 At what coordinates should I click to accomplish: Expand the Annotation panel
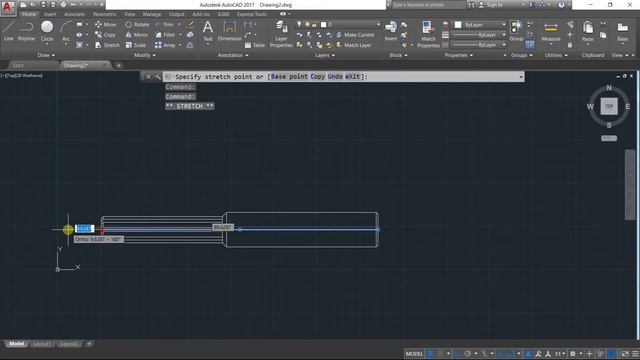click(233, 55)
